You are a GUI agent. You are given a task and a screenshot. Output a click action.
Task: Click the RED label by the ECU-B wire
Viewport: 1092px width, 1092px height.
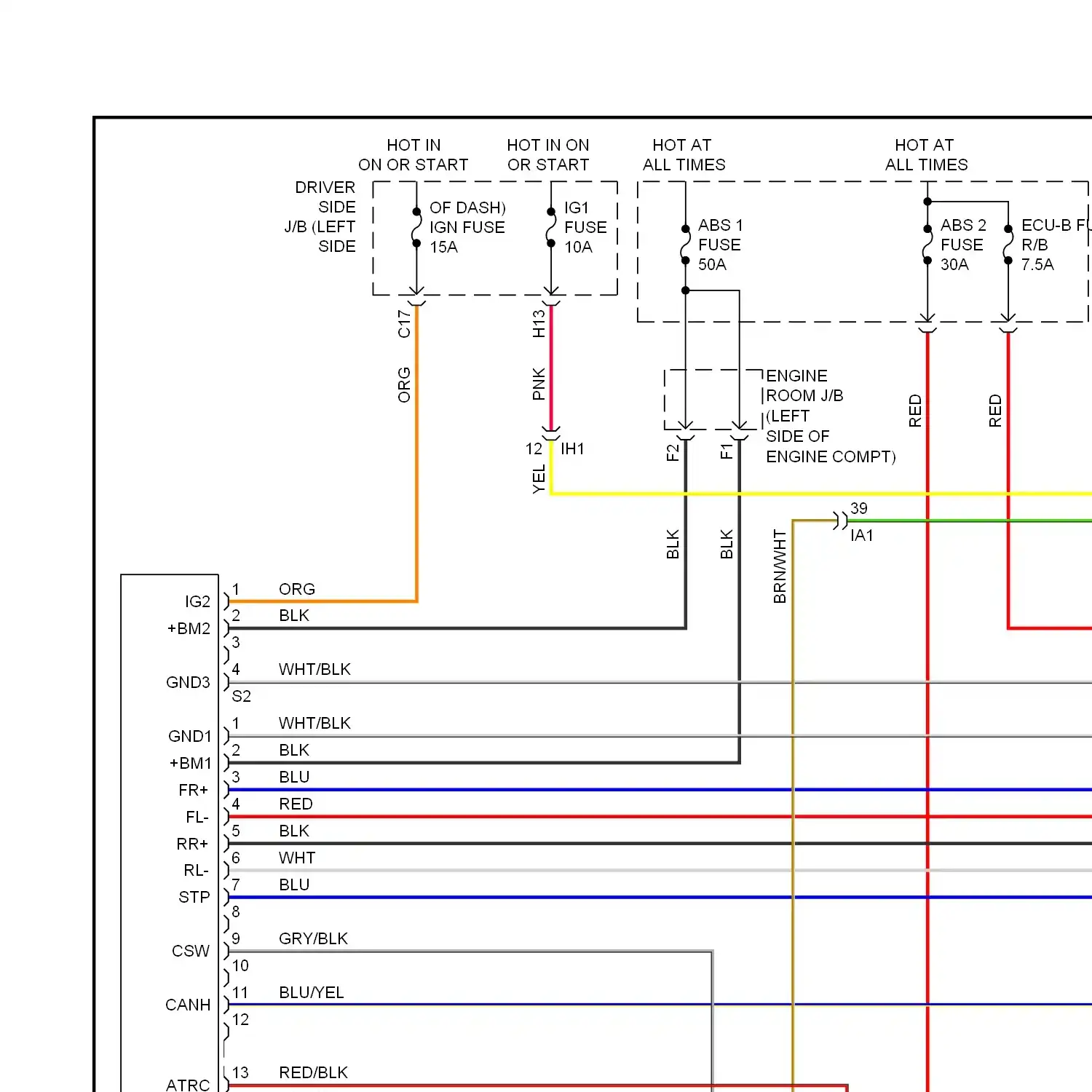click(x=996, y=411)
